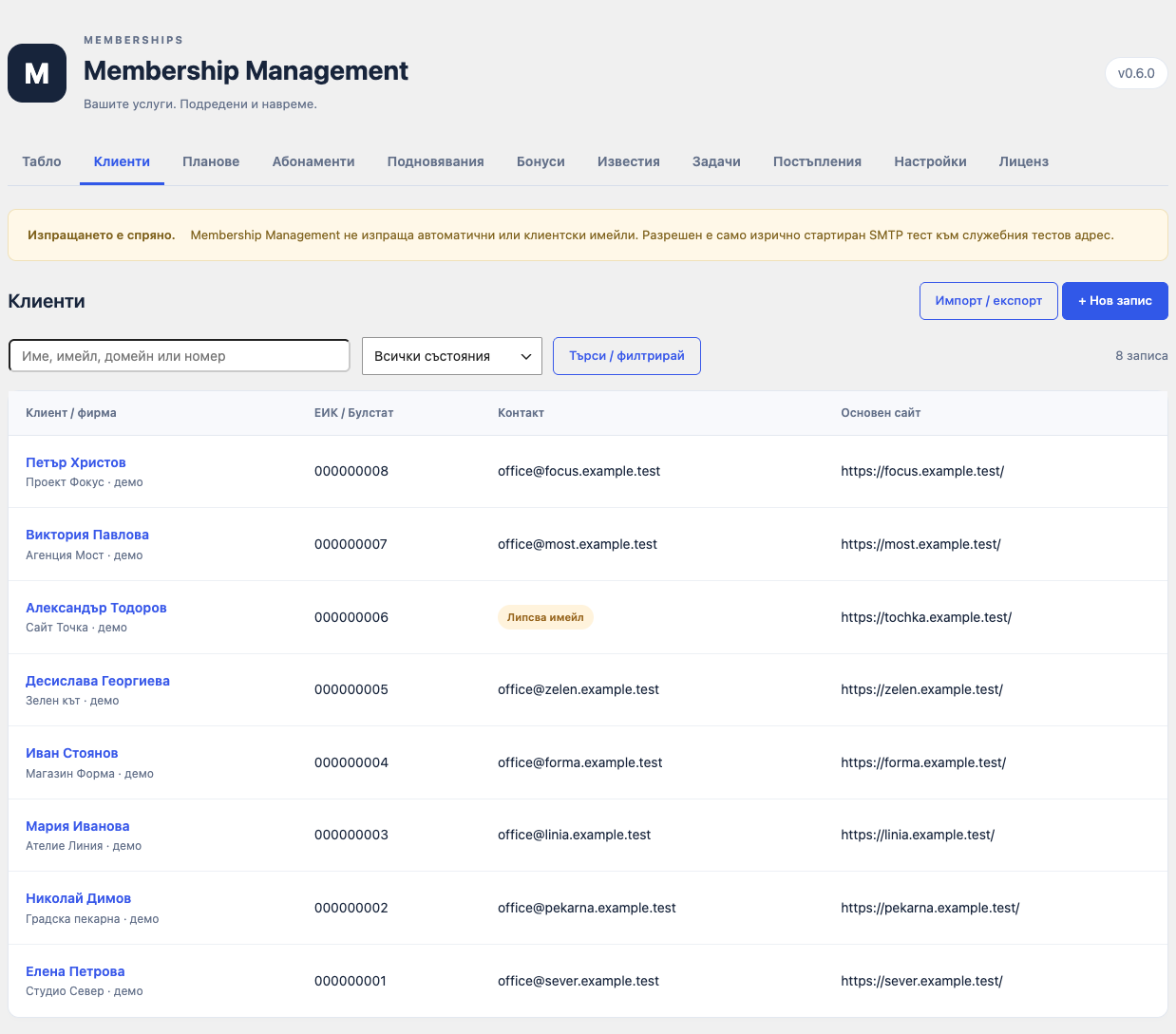Open the Табло tab

[42, 161]
